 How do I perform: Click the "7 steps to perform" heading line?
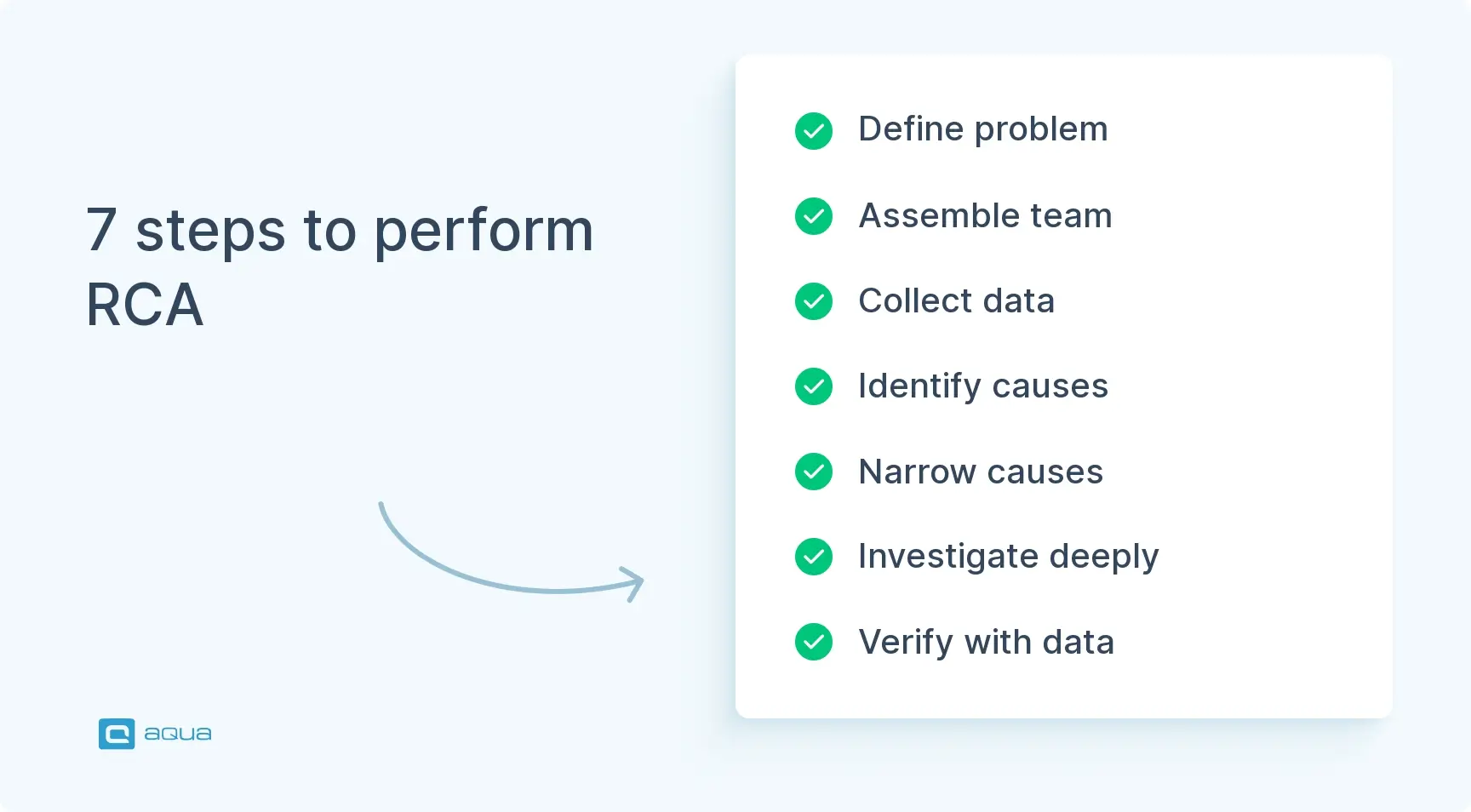click(340, 231)
